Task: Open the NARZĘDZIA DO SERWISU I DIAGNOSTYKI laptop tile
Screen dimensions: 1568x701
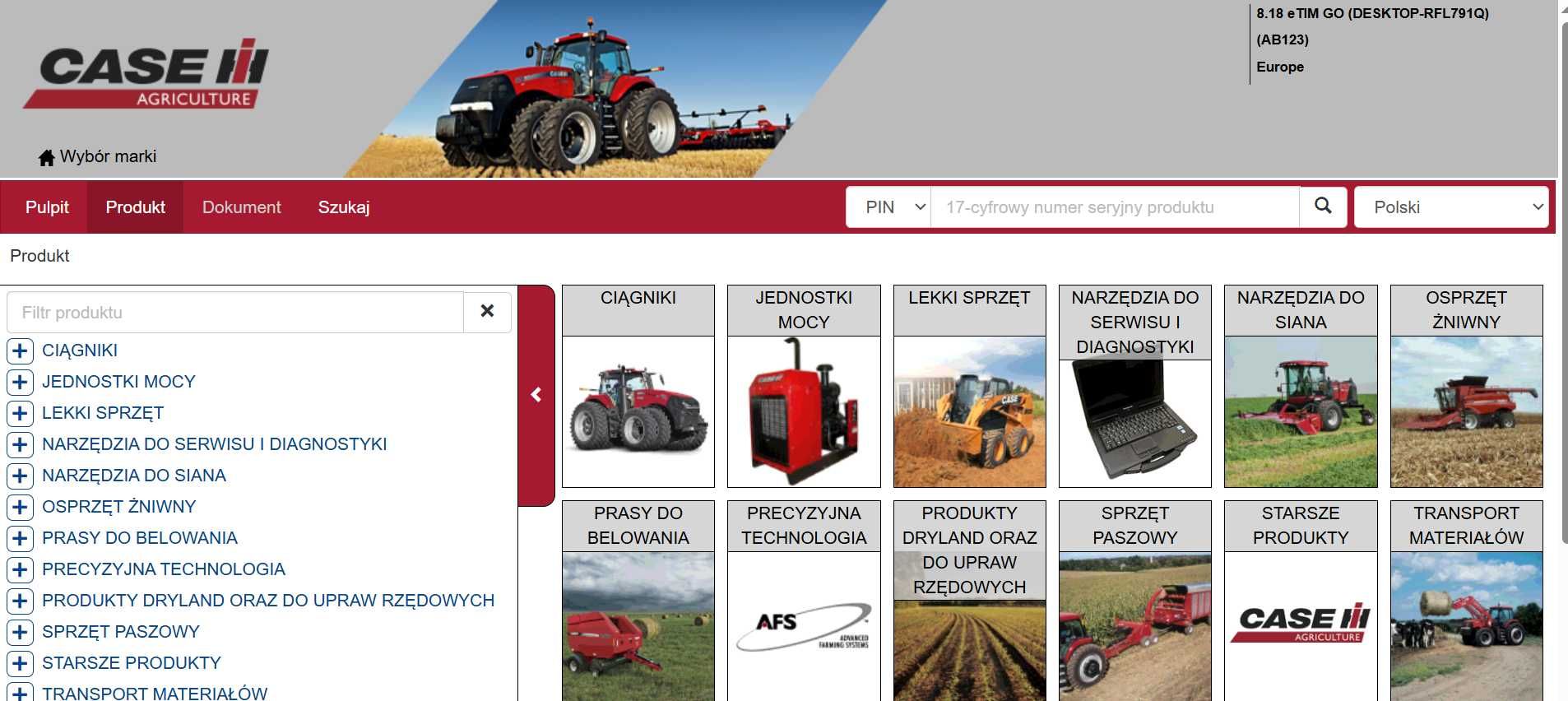Action: 1135,387
